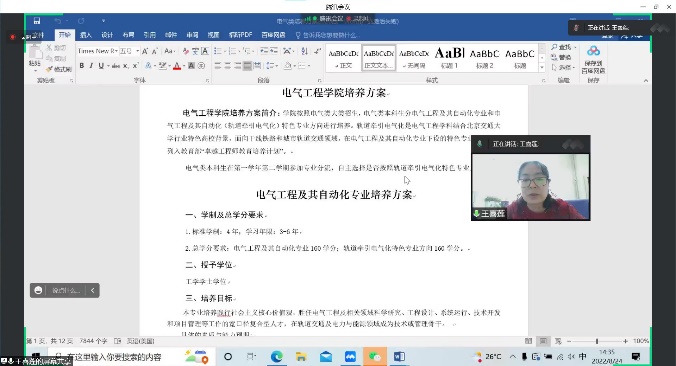Viewport: 676px width, 366px height.
Task: Click the emoji face icon in chat bar
Action: click(x=38, y=290)
